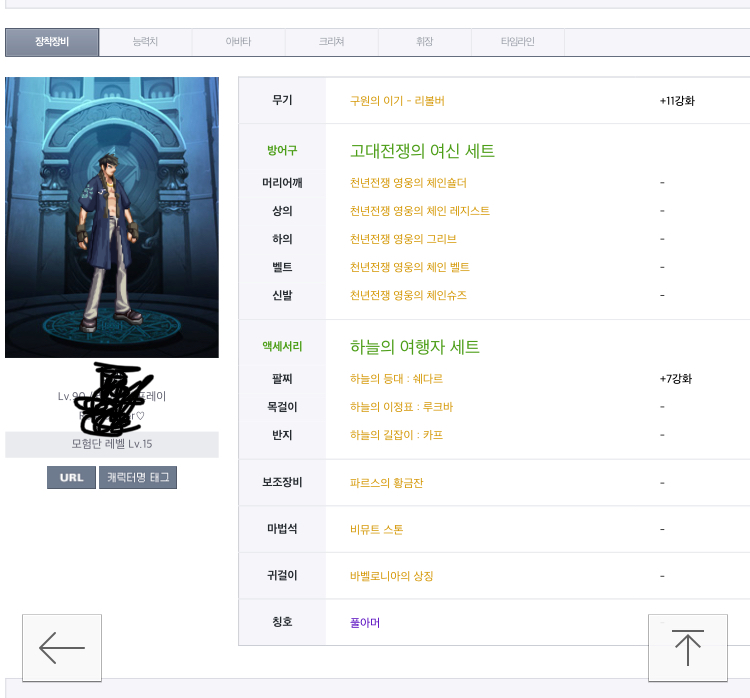
Task: Click the 파르스의 황금잔 sub-equipment link
Action: [386, 483]
